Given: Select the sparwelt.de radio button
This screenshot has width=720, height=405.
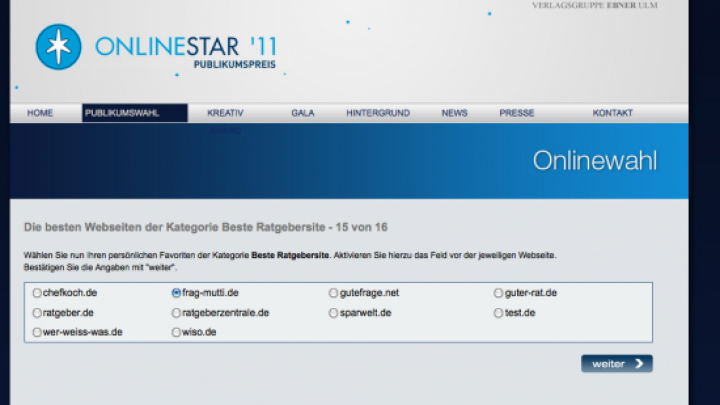Looking at the screenshot, I should [x=333, y=313].
